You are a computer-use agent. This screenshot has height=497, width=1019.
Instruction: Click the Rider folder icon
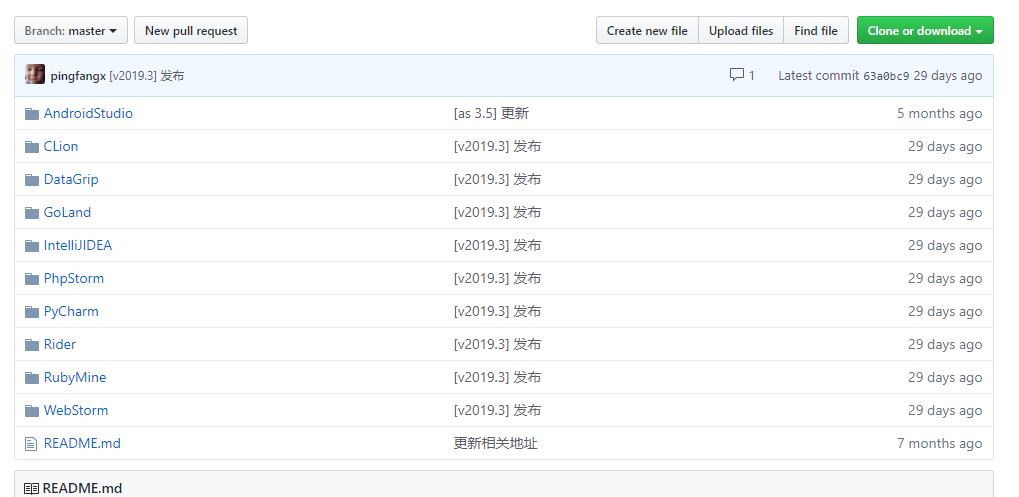pyautogui.click(x=32, y=345)
